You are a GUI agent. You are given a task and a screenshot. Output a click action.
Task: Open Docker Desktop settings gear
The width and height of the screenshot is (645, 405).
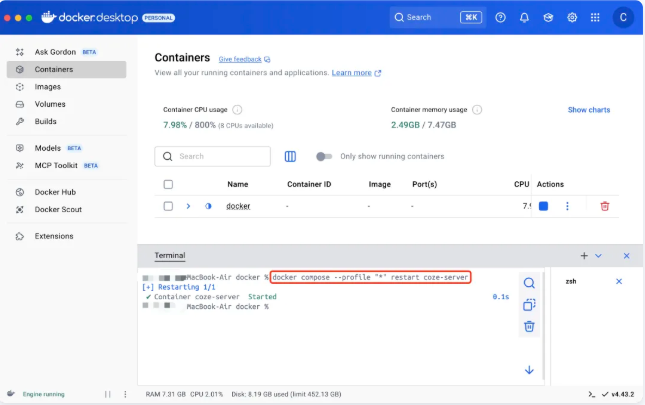[x=572, y=17]
